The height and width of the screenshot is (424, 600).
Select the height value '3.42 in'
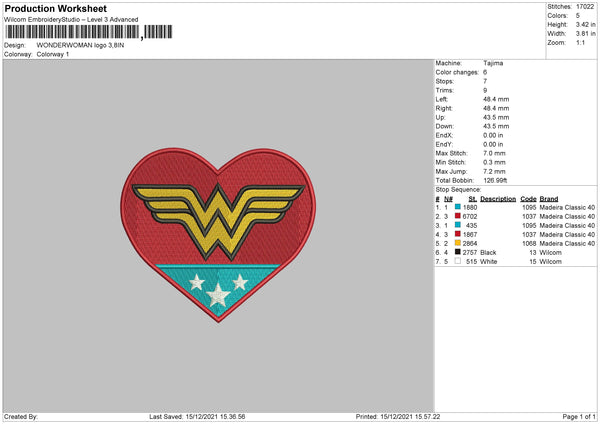coord(586,24)
